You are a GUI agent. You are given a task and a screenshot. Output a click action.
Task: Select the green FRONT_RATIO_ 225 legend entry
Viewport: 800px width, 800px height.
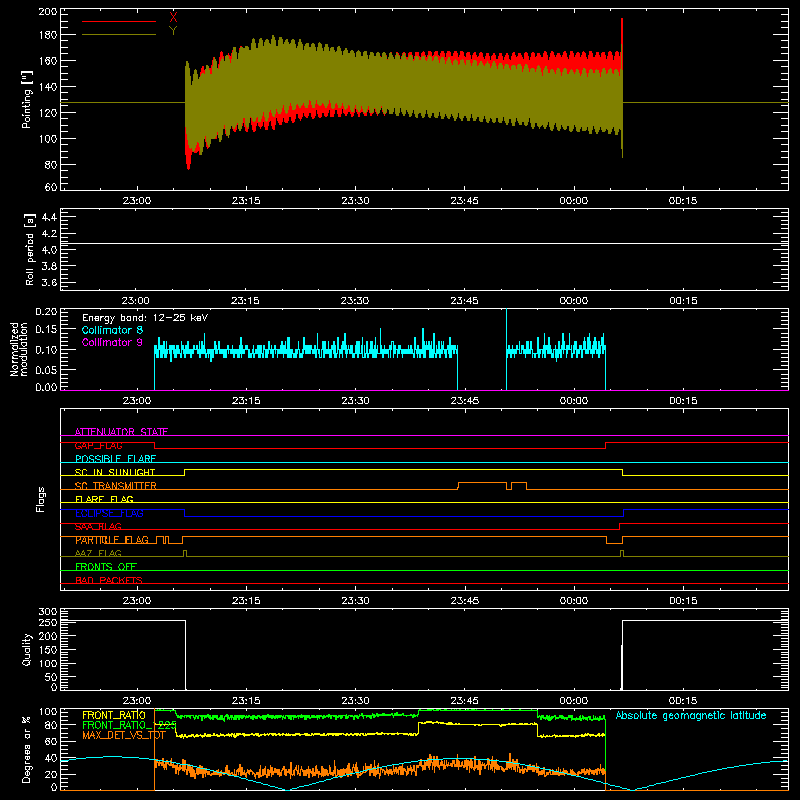click(129, 725)
